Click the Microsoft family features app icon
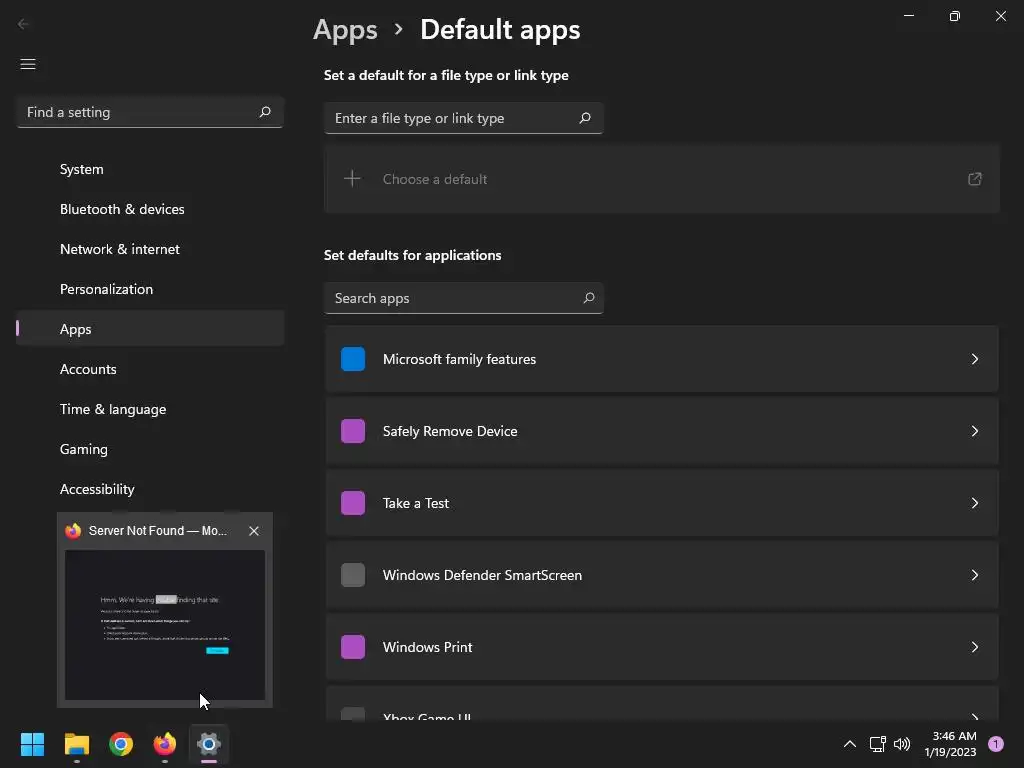Image resolution: width=1024 pixels, height=768 pixels. click(x=353, y=359)
